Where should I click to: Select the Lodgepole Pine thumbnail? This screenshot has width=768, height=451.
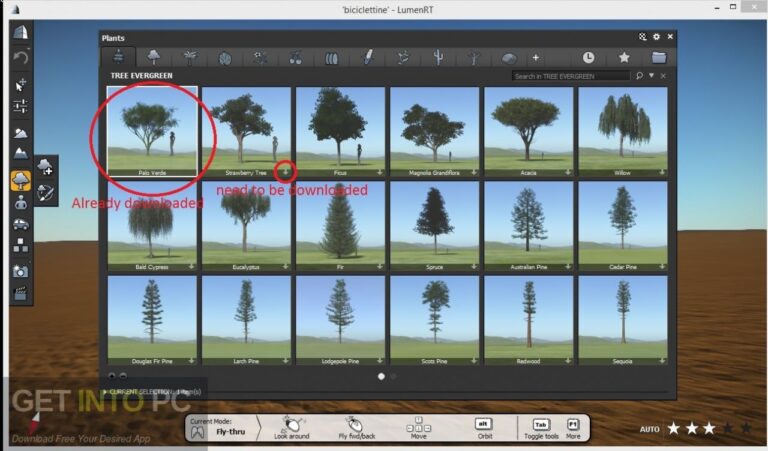tap(340, 320)
